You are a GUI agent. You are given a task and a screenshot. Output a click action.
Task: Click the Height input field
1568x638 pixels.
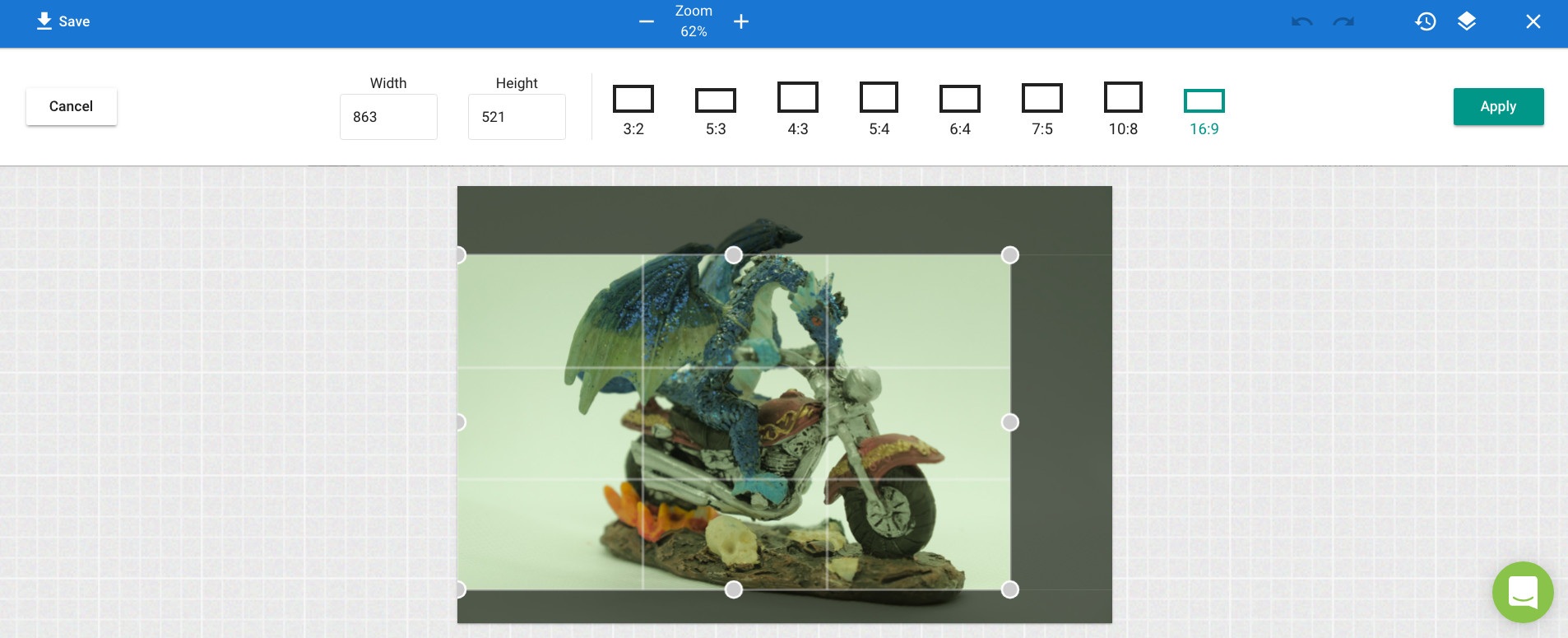point(517,117)
